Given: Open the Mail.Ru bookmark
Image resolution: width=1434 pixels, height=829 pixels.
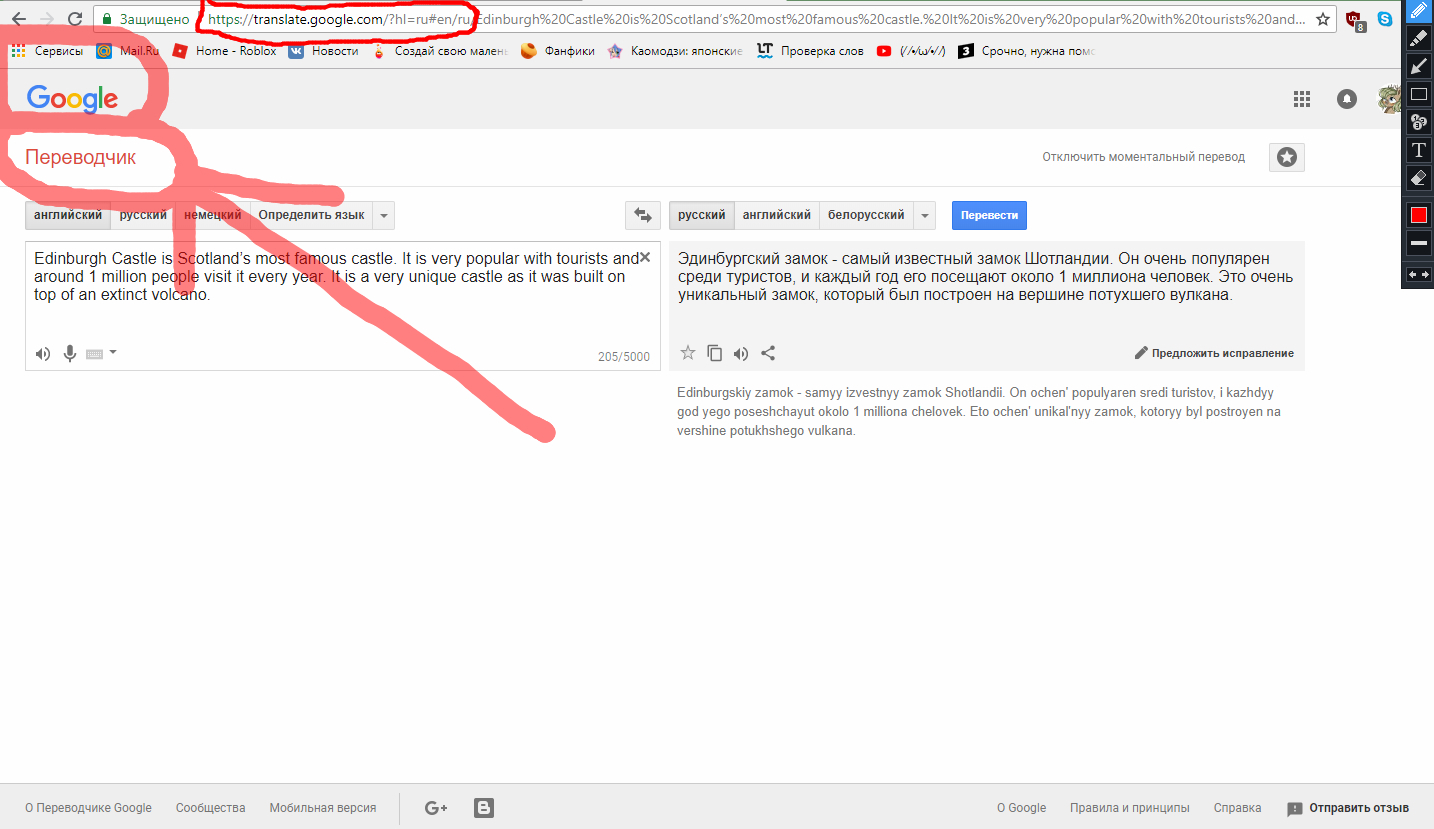Looking at the screenshot, I should (128, 51).
